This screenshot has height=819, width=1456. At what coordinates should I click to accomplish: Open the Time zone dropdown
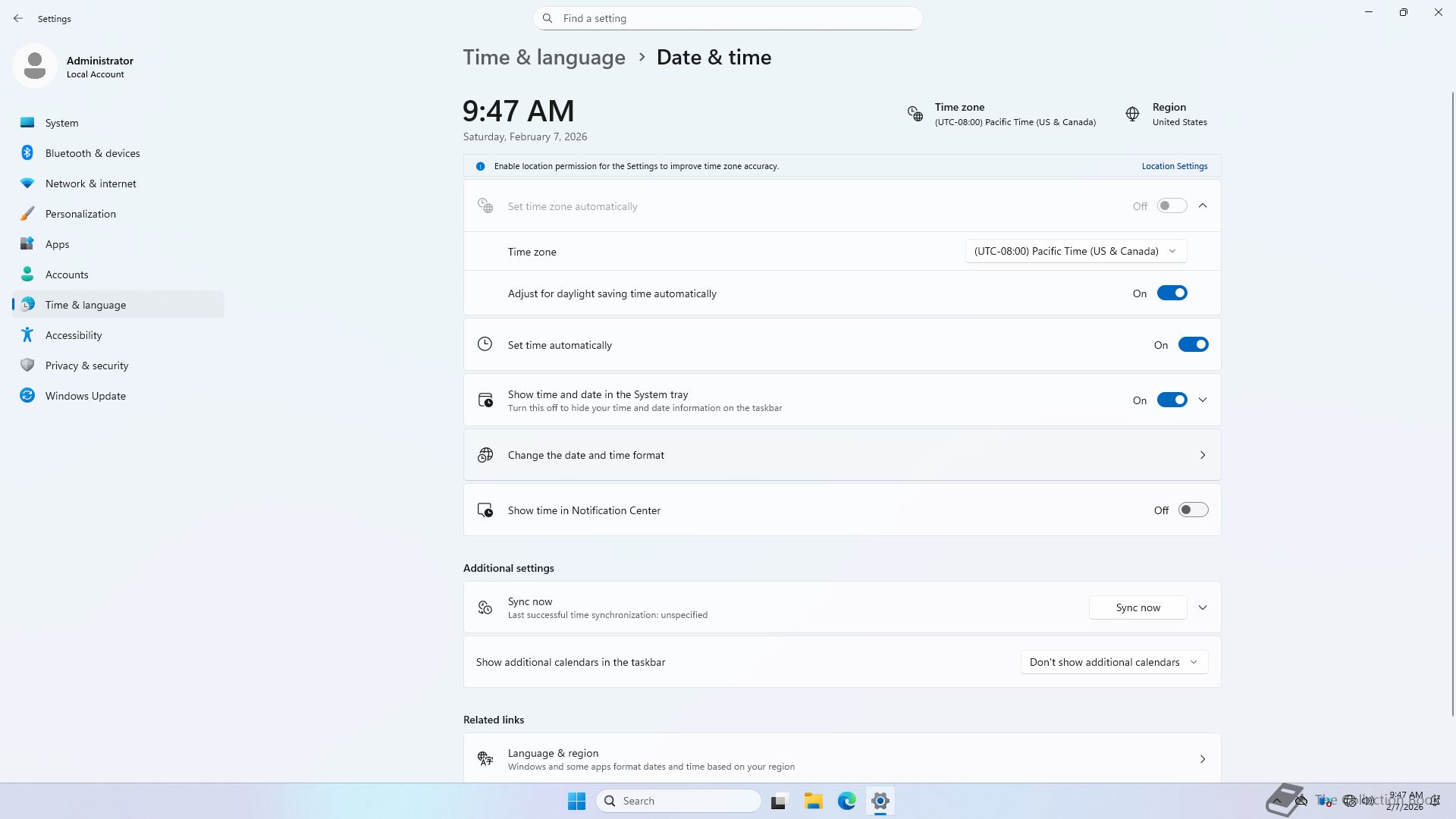(1075, 251)
